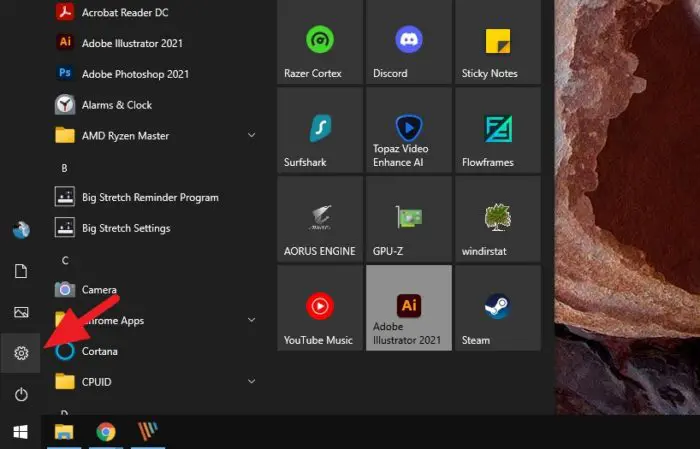Open the Sticky Notes tile
This screenshot has height=449, width=700.
[498, 42]
